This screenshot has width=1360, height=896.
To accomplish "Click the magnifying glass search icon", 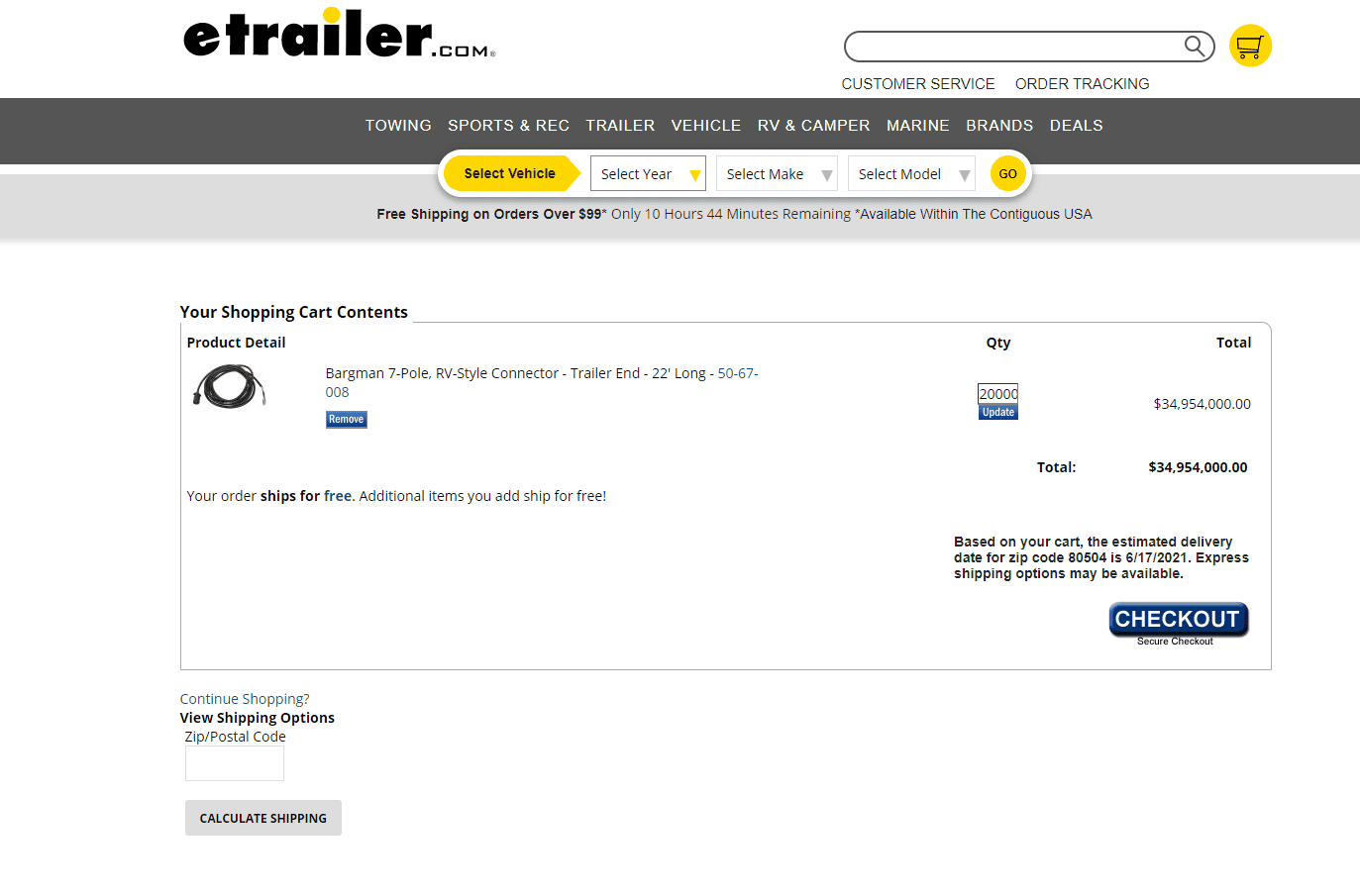I will 1195,46.
